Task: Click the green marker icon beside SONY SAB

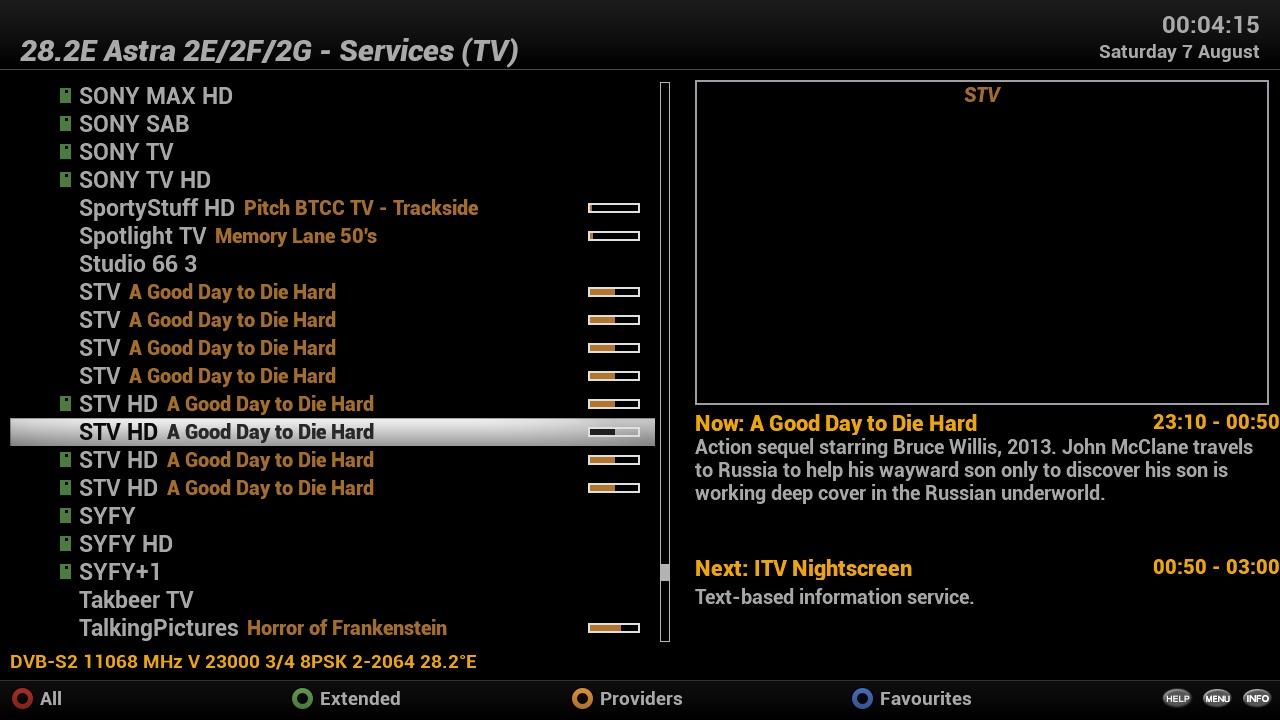Action: pyautogui.click(x=65, y=124)
